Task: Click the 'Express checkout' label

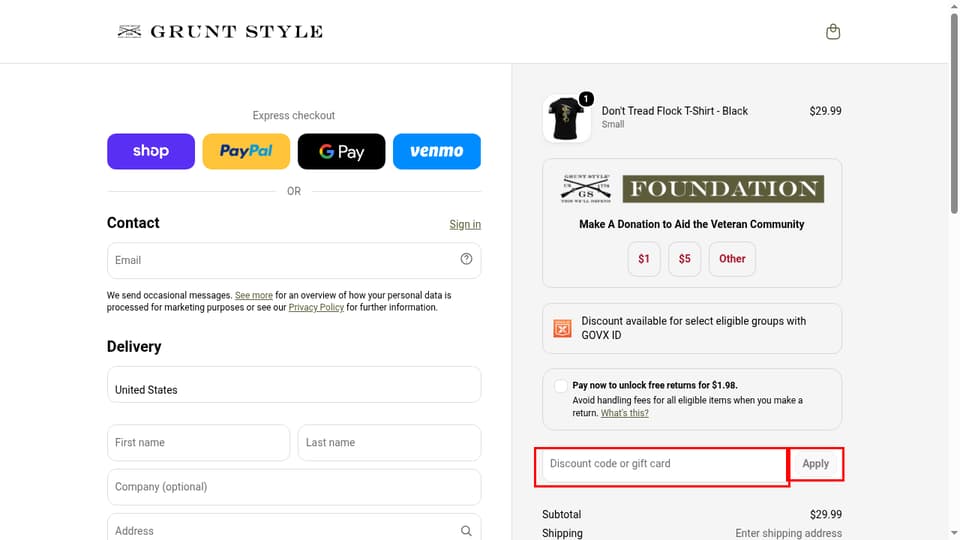Action: pyautogui.click(x=294, y=116)
